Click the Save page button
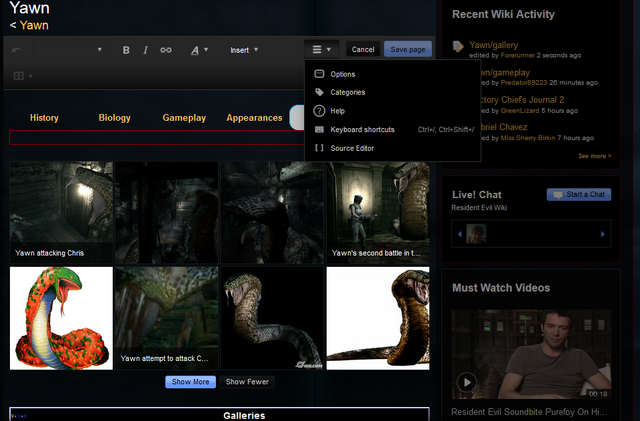The width and height of the screenshot is (640, 421). (x=408, y=49)
